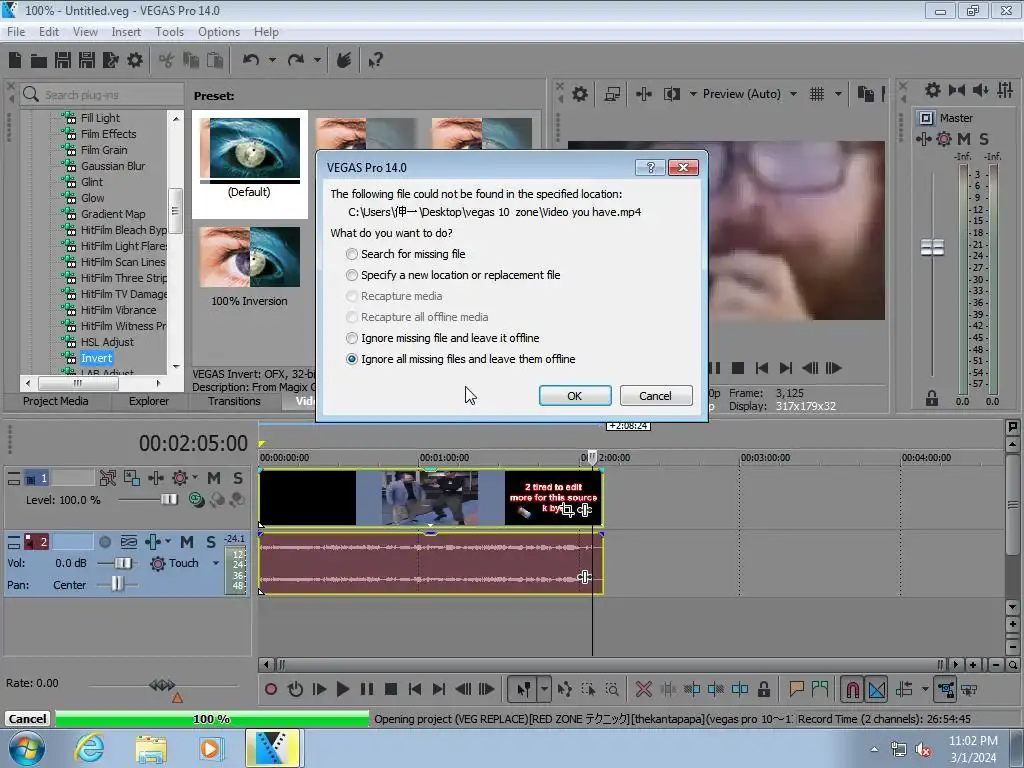Open the overlays grid dropdown arrow
The image size is (1024, 768).
click(838, 94)
